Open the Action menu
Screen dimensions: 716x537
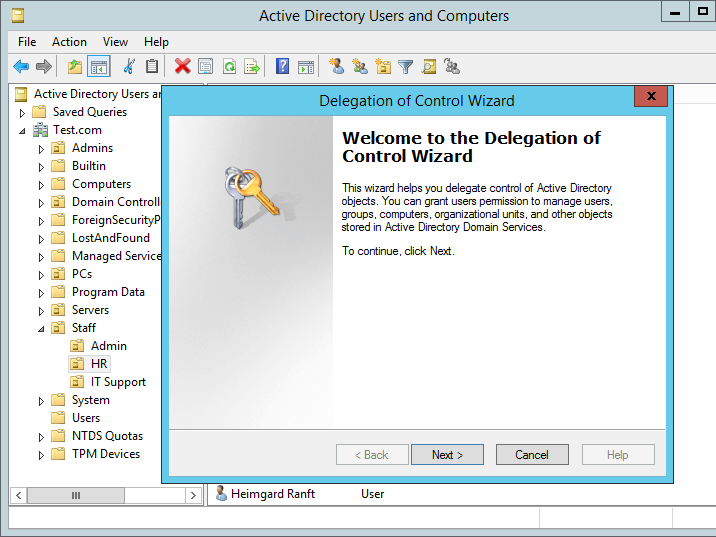pos(69,42)
